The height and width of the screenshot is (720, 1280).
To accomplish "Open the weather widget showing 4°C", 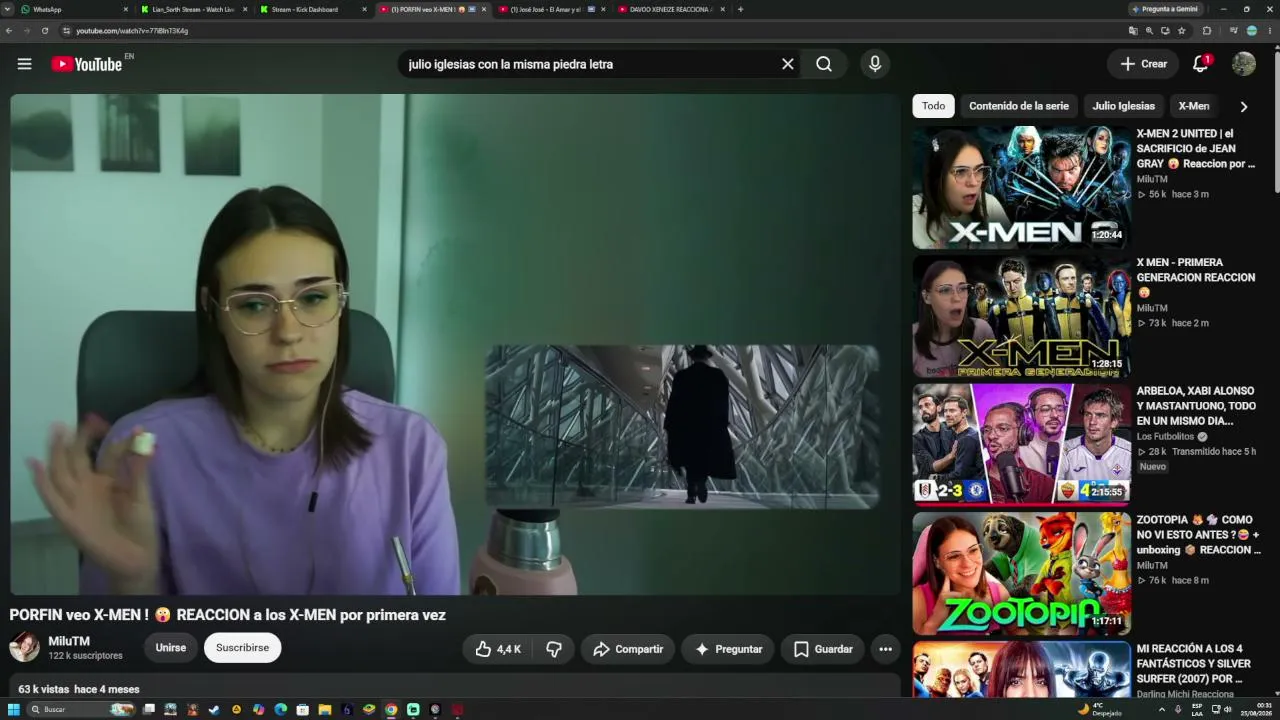I will [x=1100, y=710].
